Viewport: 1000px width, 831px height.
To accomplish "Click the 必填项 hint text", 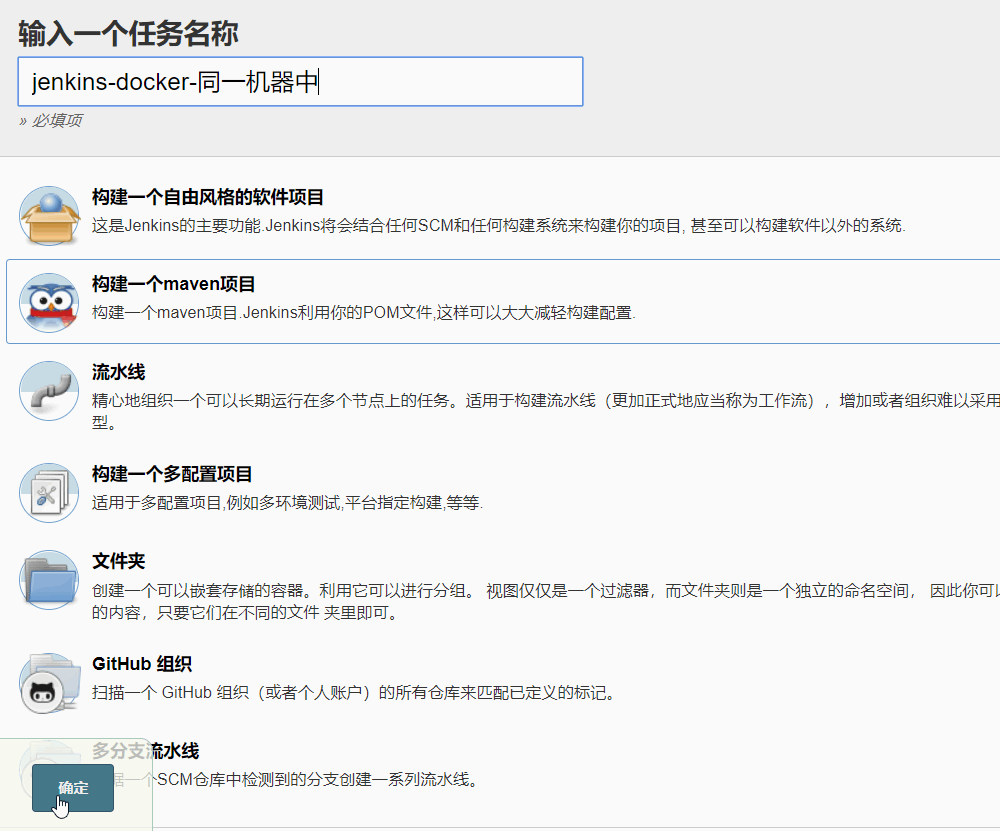I will point(50,121).
